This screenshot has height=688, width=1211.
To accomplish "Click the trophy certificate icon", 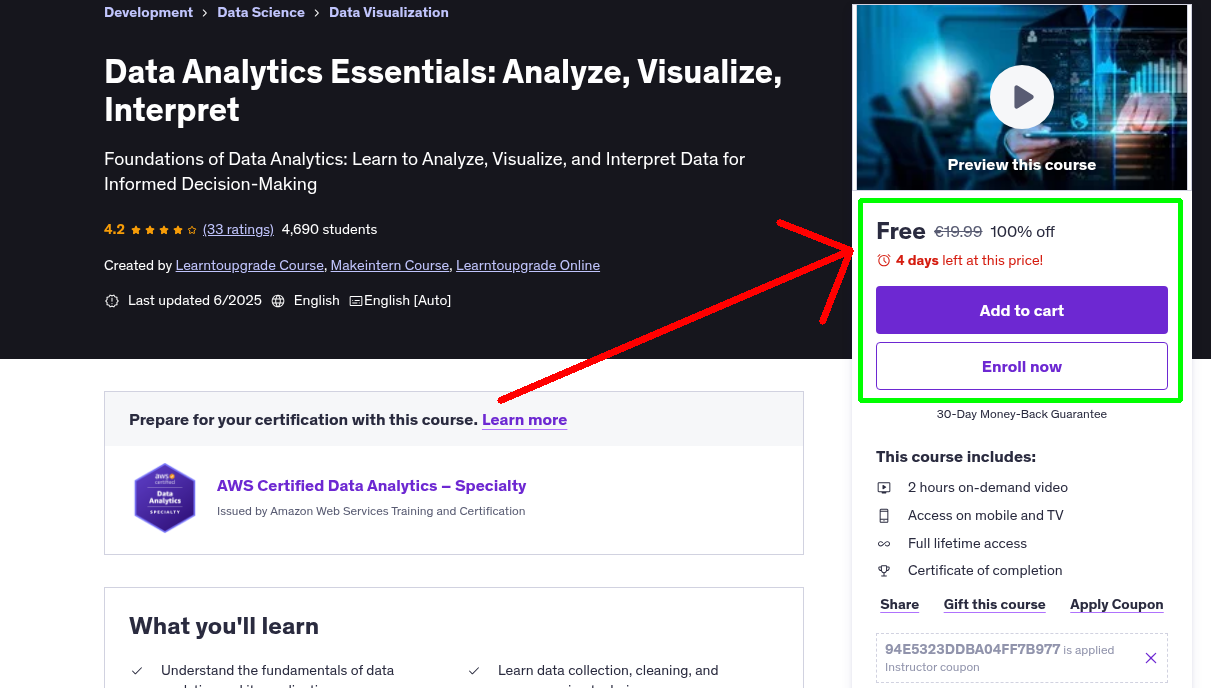I will [x=884, y=571].
